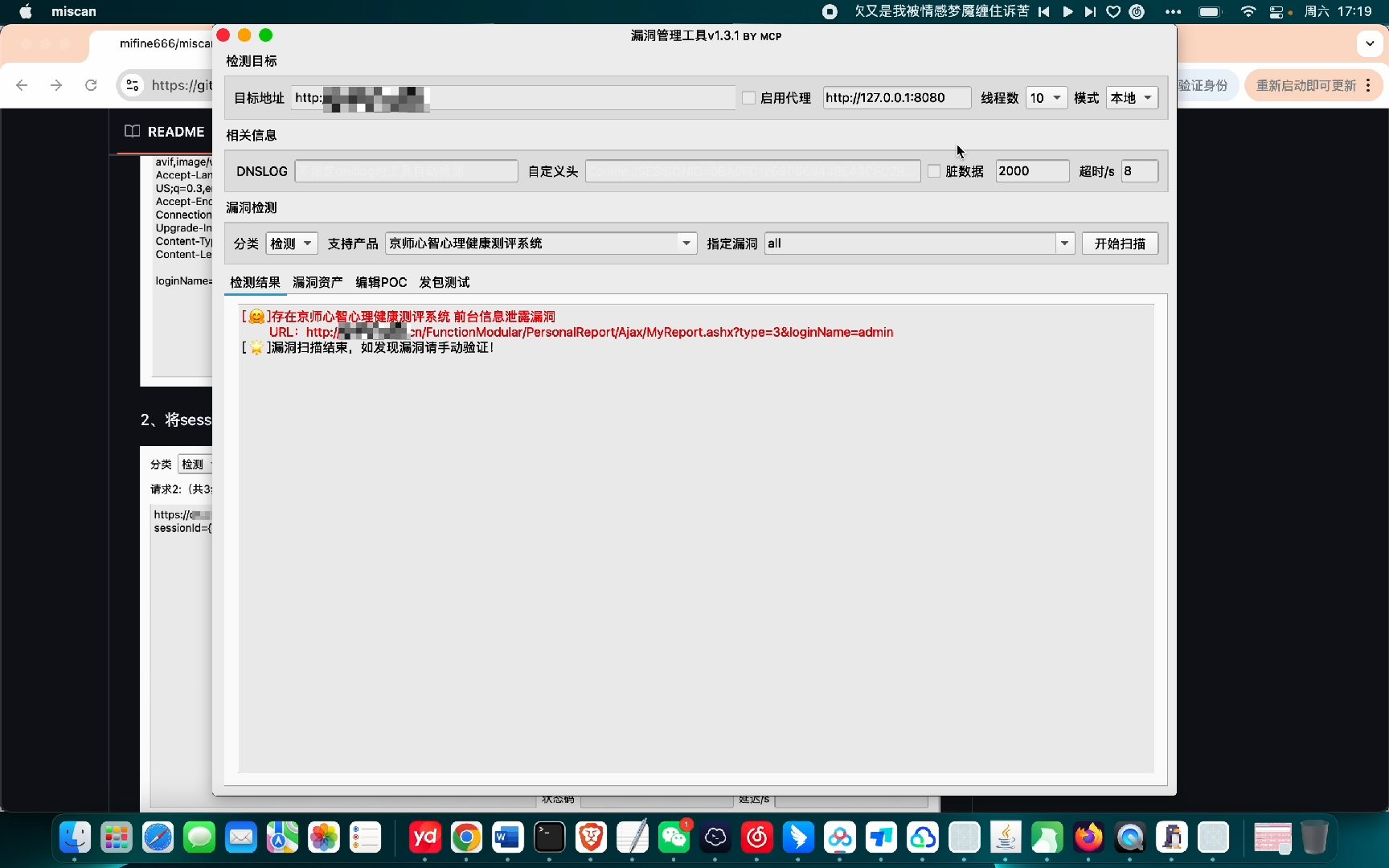
Task: Open WeChat from the dock
Action: (x=674, y=837)
